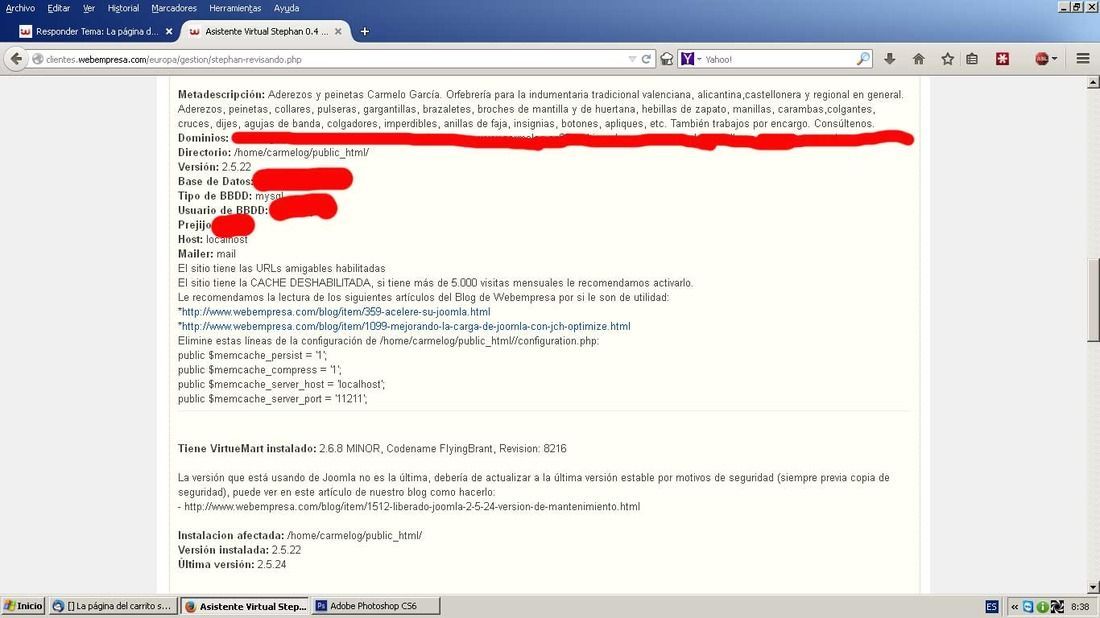Click the green tray notification icon
Viewport: 1100px width, 618px height.
click(1042, 606)
